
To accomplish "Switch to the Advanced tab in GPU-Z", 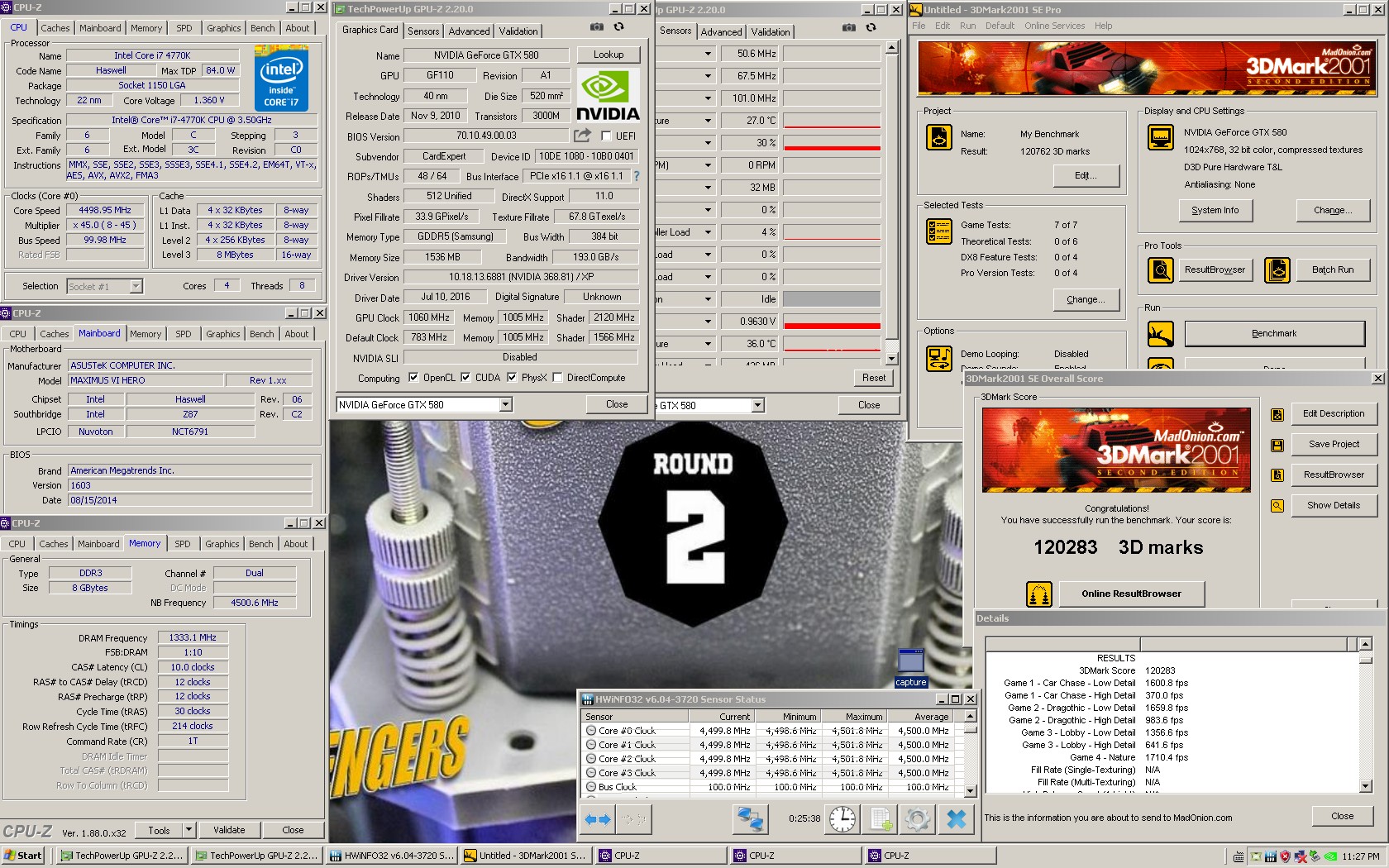I will [469, 31].
